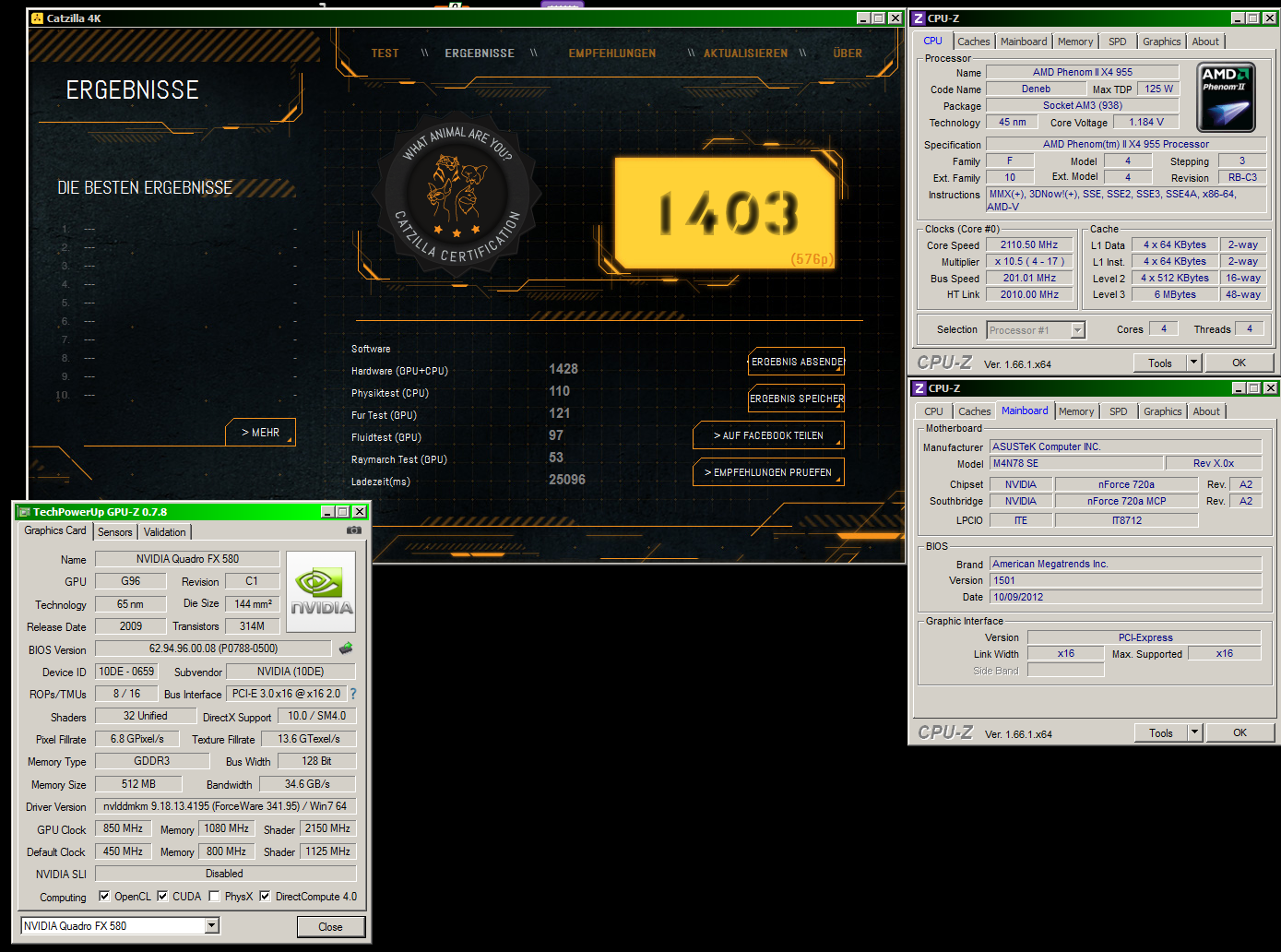
Task: Click the GPU-Z screenshot camera icon
Action: click(x=354, y=530)
